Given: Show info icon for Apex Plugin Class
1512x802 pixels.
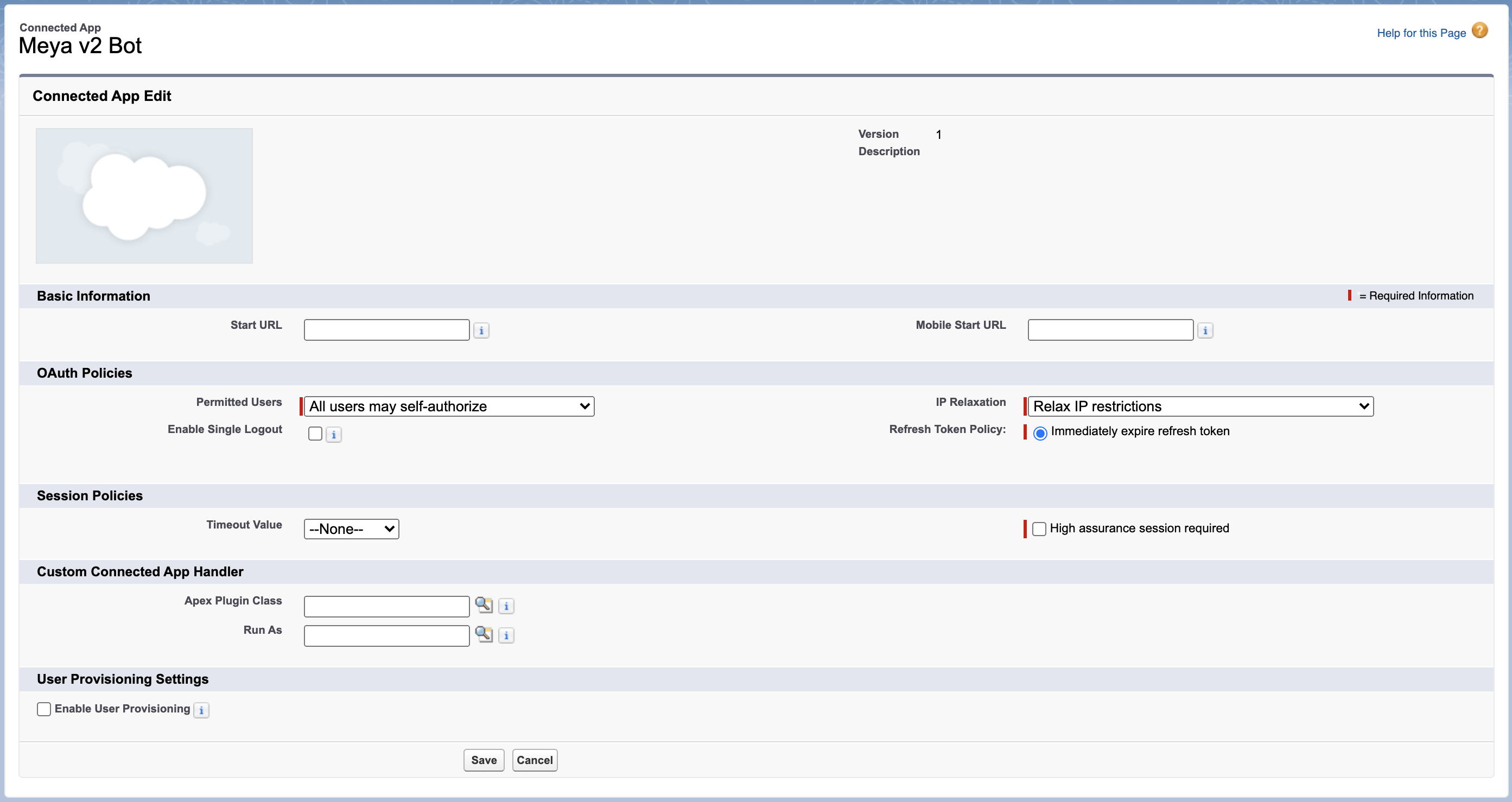Looking at the screenshot, I should (x=506, y=606).
